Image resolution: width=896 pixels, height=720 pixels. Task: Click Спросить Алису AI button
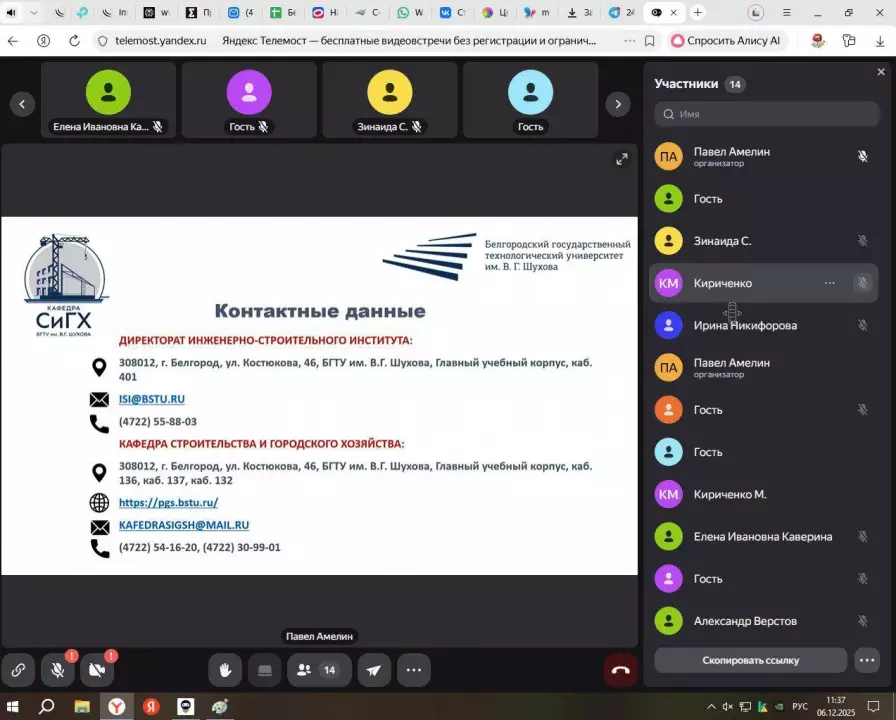727,41
